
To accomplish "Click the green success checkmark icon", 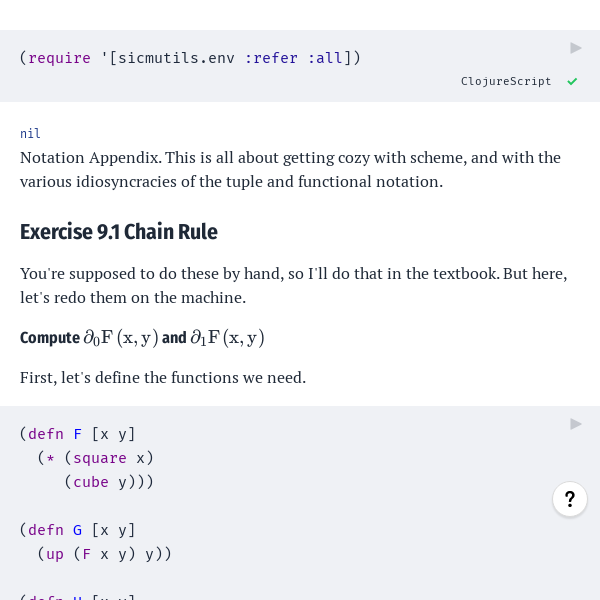I will [x=572, y=81].
